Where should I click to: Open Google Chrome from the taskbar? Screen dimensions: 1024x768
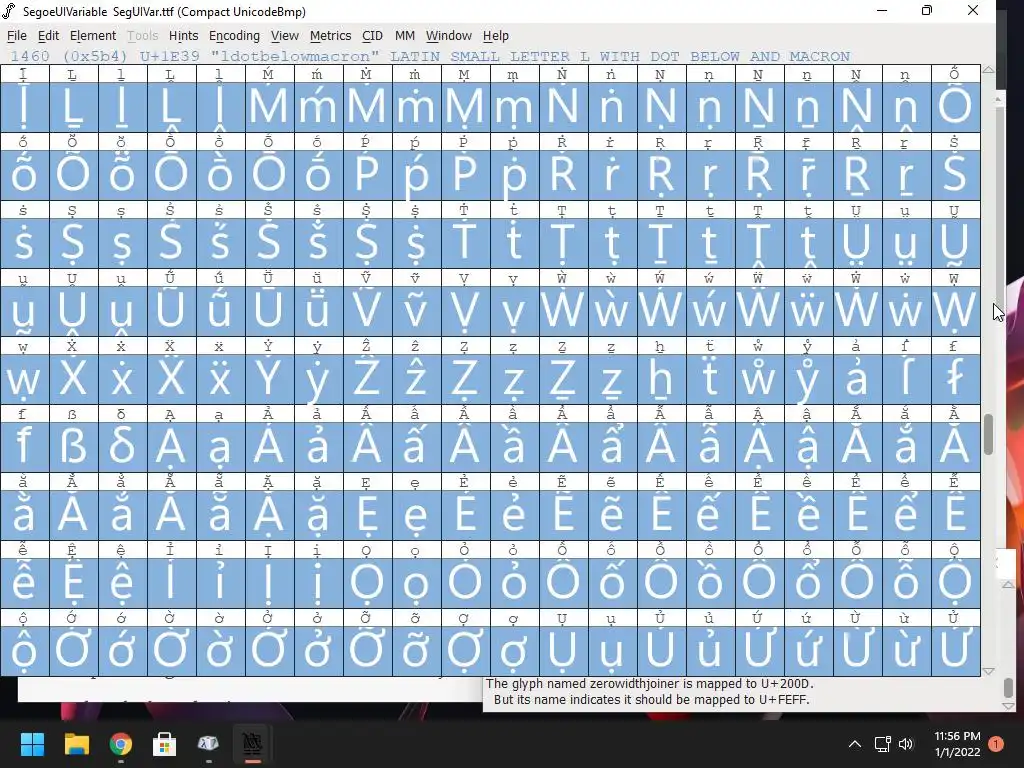pyautogui.click(x=121, y=744)
